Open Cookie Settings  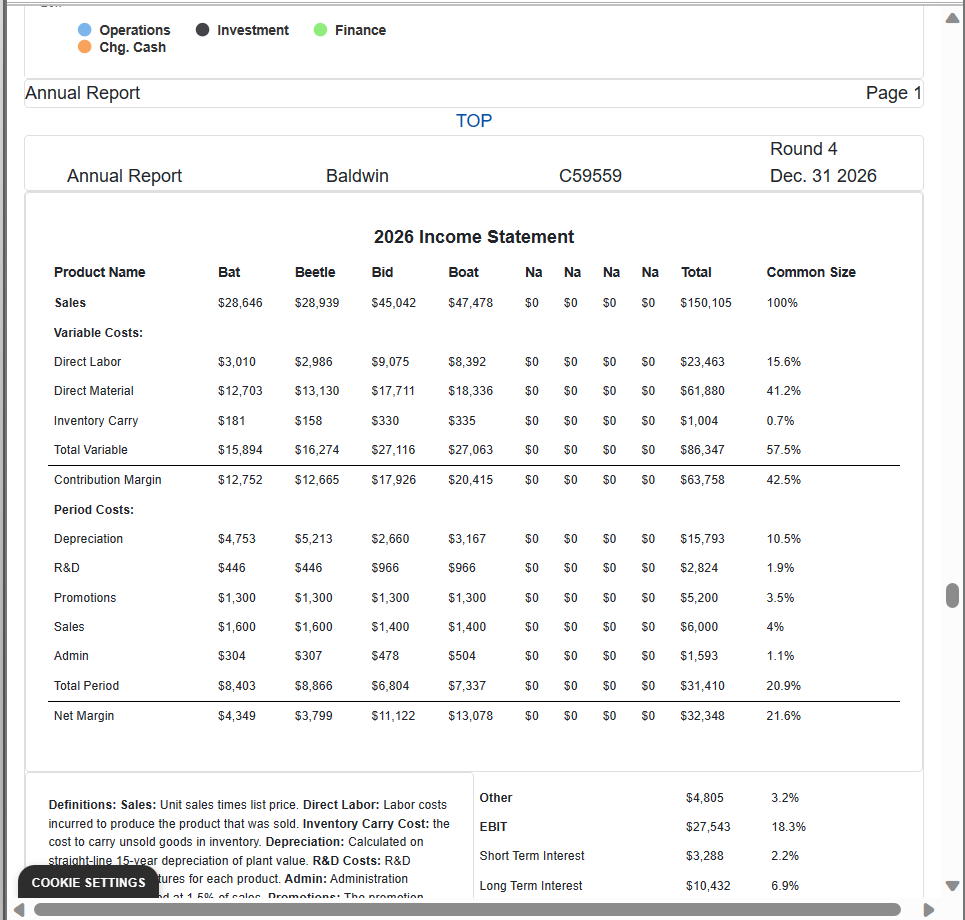(87, 882)
